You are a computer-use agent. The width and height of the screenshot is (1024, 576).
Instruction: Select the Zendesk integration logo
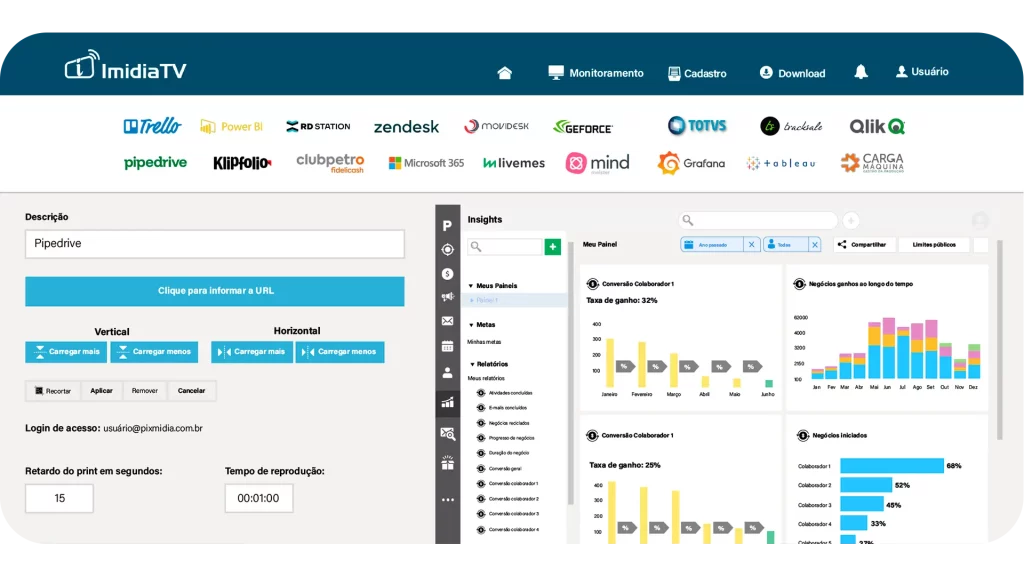tap(406, 127)
